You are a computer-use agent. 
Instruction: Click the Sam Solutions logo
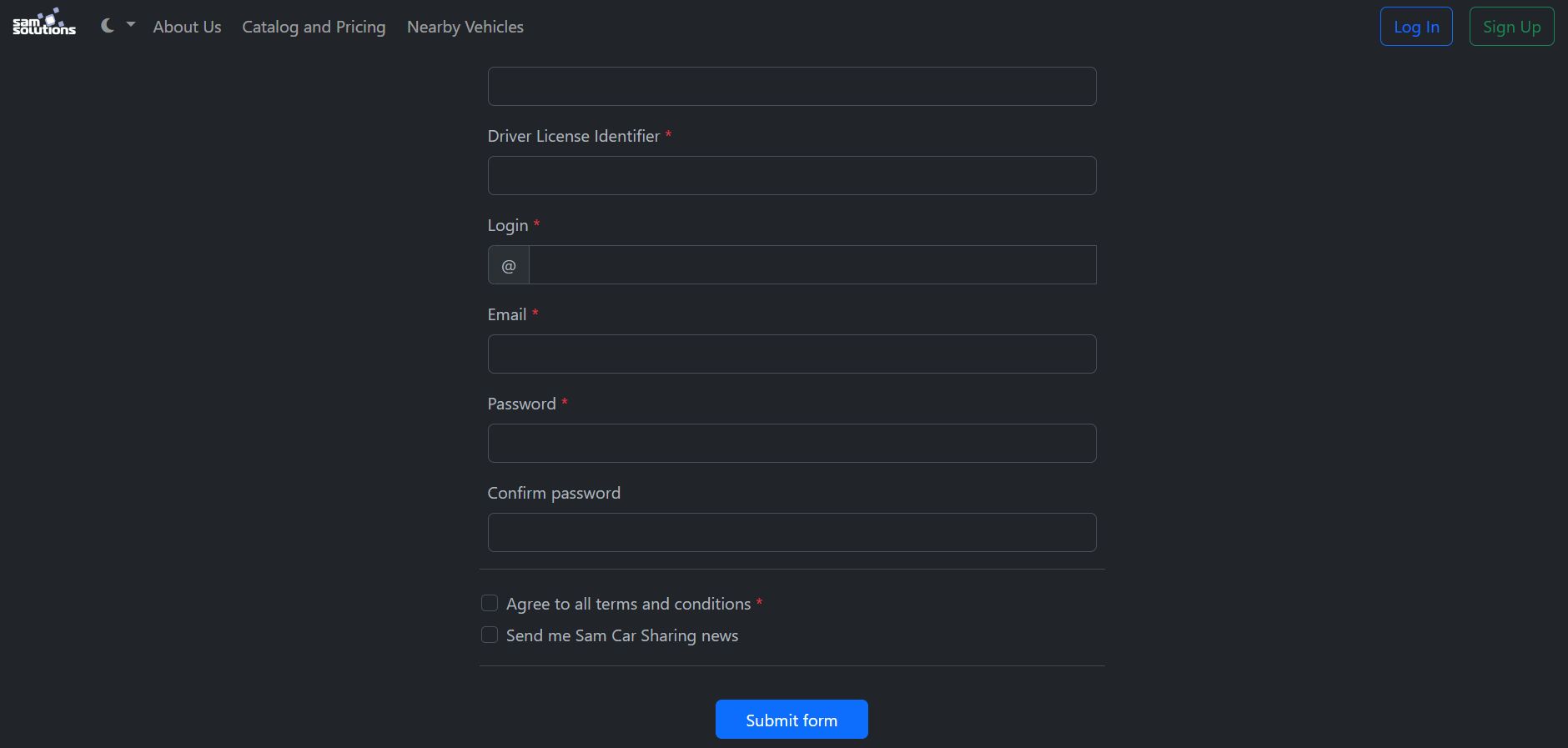pyautogui.click(x=44, y=23)
